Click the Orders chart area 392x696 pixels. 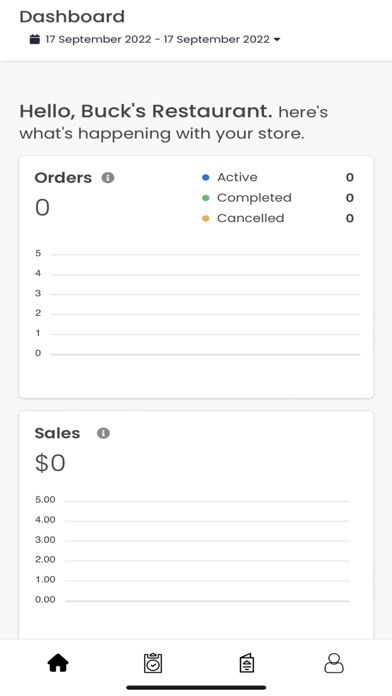(x=198, y=304)
